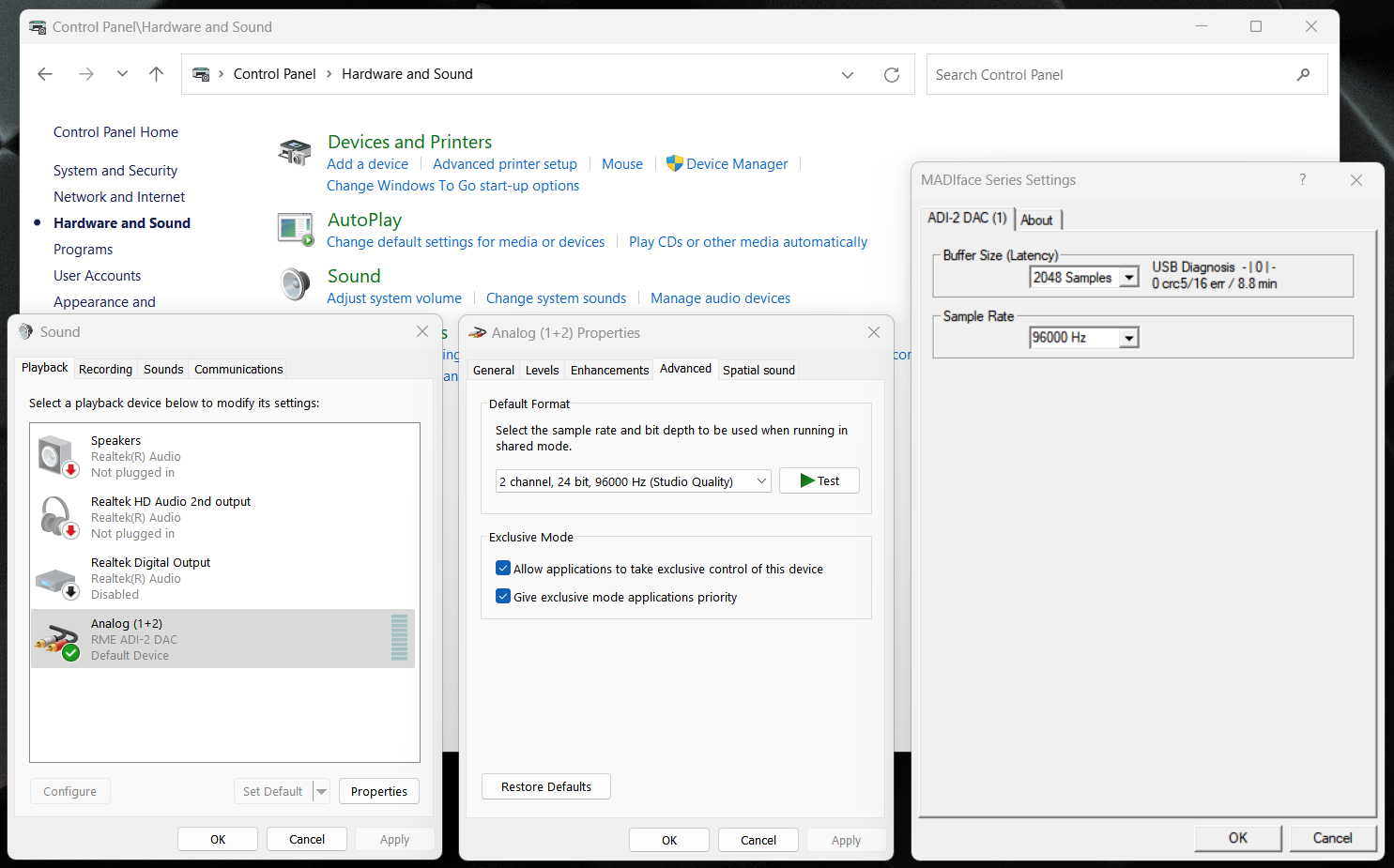Close the Analog (1+2) Properties dialog

pyautogui.click(x=874, y=333)
